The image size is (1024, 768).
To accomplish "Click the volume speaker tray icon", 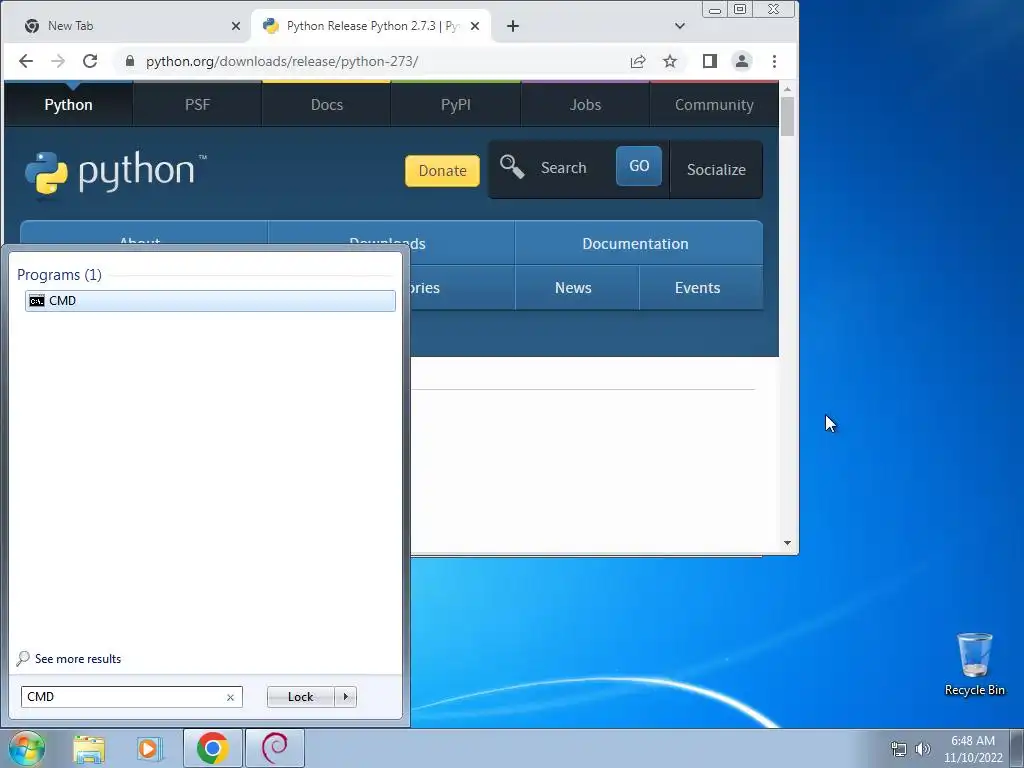I will pyautogui.click(x=923, y=749).
